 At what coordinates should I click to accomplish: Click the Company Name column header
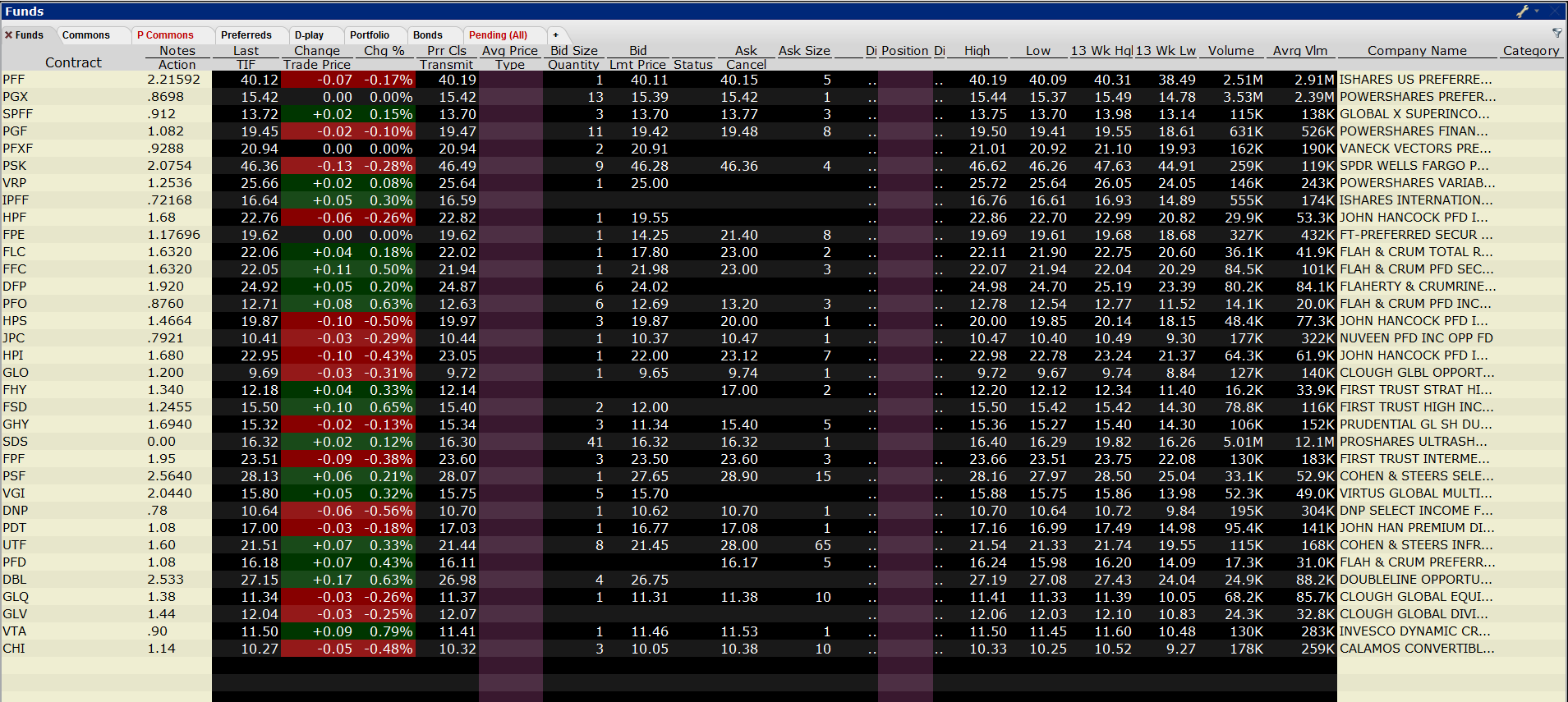[1417, 51]
